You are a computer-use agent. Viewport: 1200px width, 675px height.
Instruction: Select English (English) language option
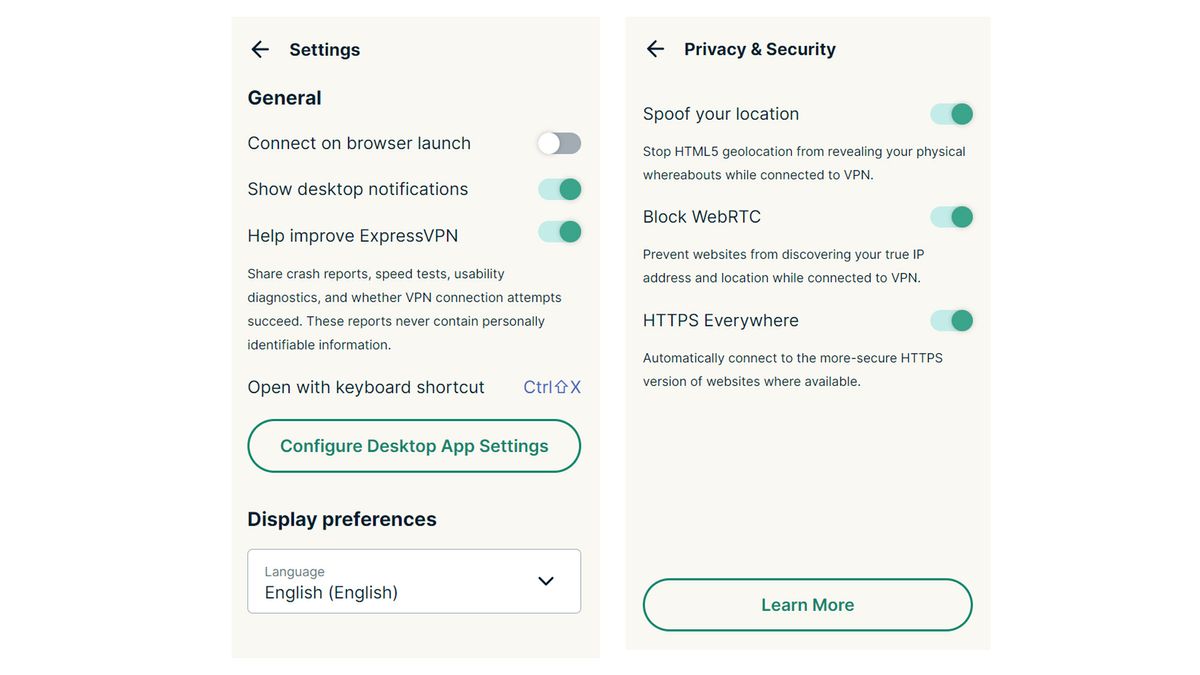[331, 592]
